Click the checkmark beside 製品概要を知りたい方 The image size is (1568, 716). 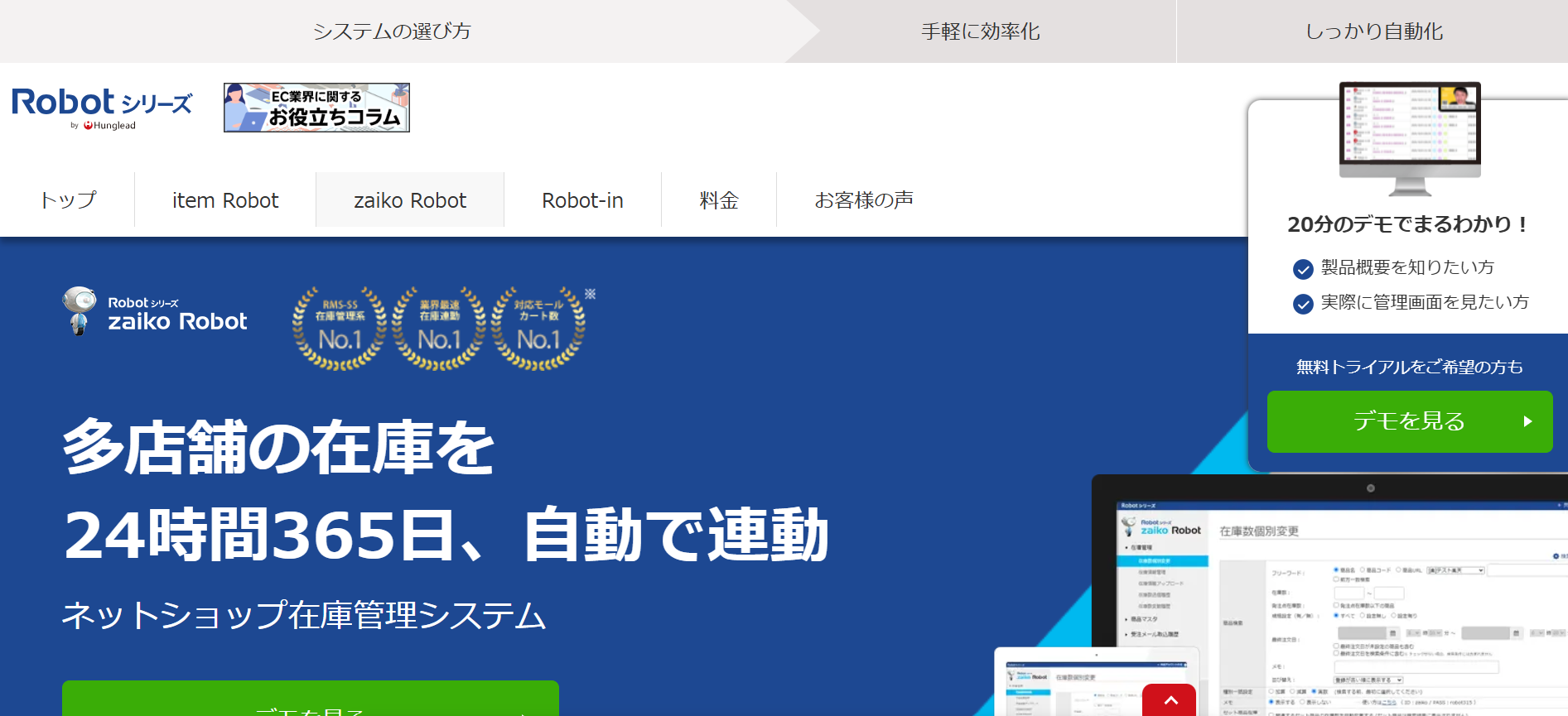1303,269
